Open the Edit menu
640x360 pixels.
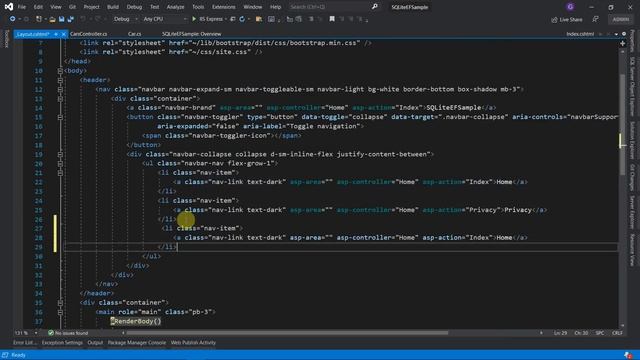point(38,7)
